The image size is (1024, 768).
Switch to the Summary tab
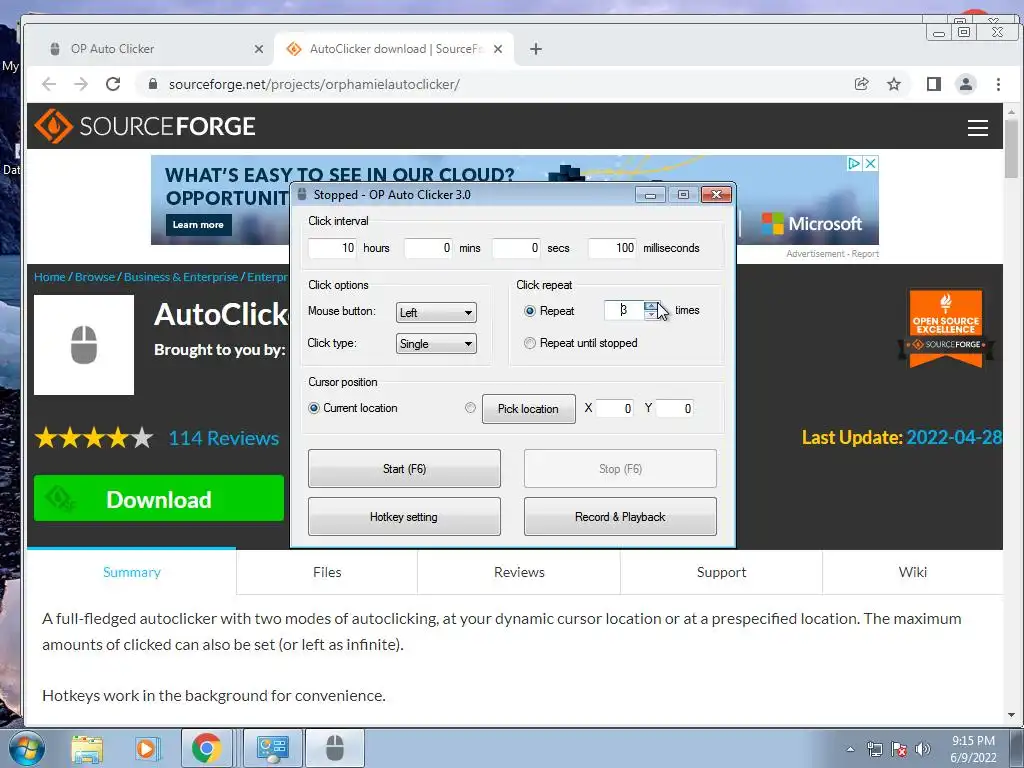pos(131,572)
